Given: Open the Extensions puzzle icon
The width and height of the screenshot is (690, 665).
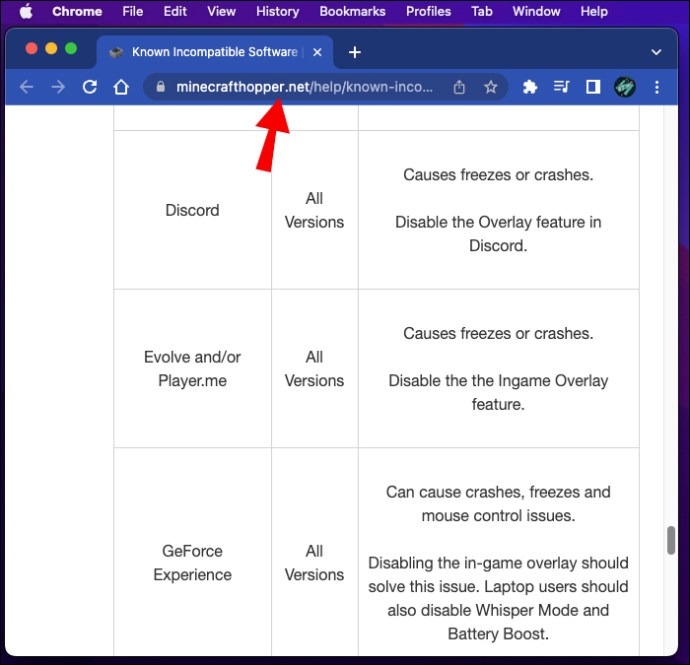Looking at the screenshot, I should click(530, 87).
